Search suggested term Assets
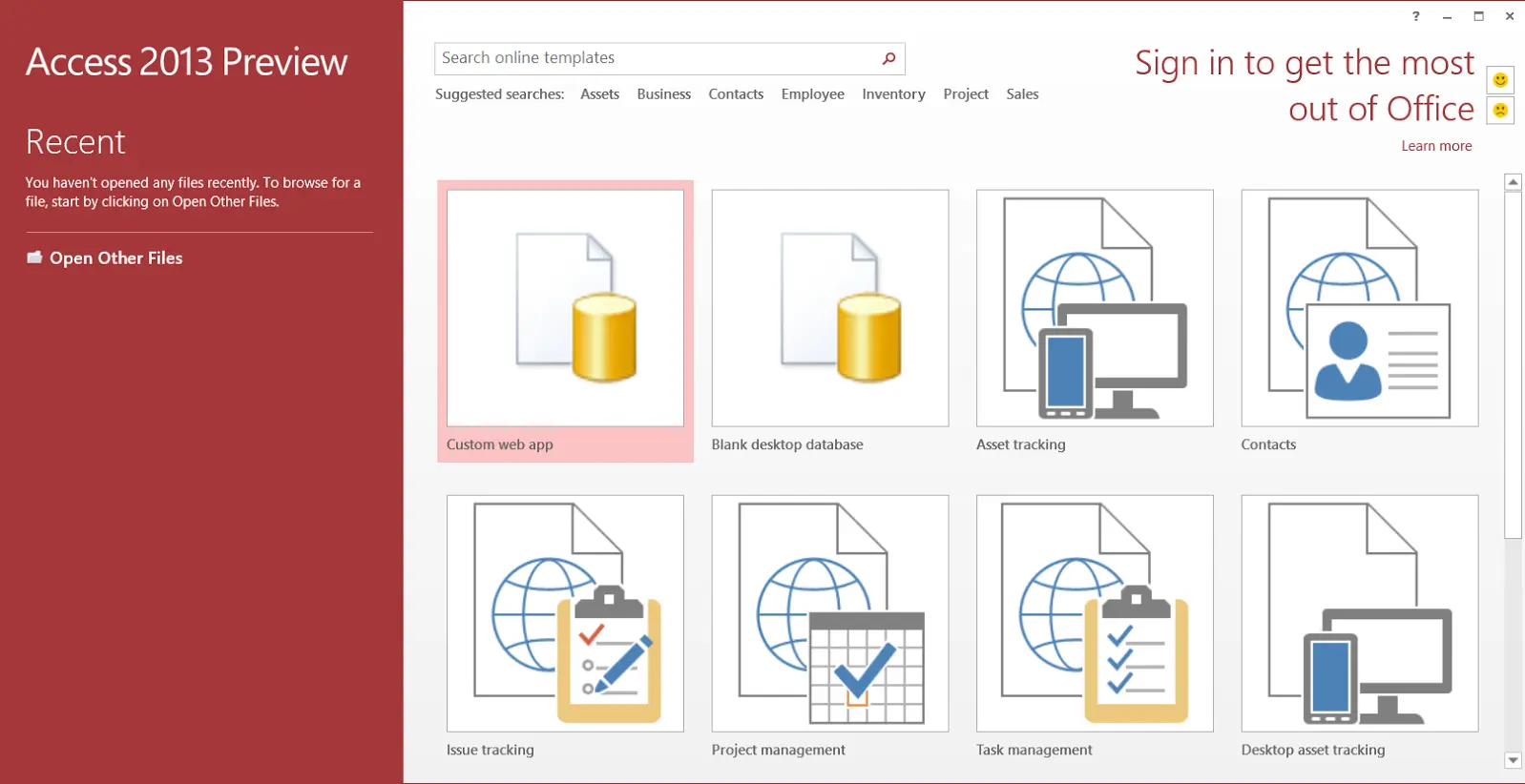Viewport: 1525px width, 784px height. click(x=599, y=94)
